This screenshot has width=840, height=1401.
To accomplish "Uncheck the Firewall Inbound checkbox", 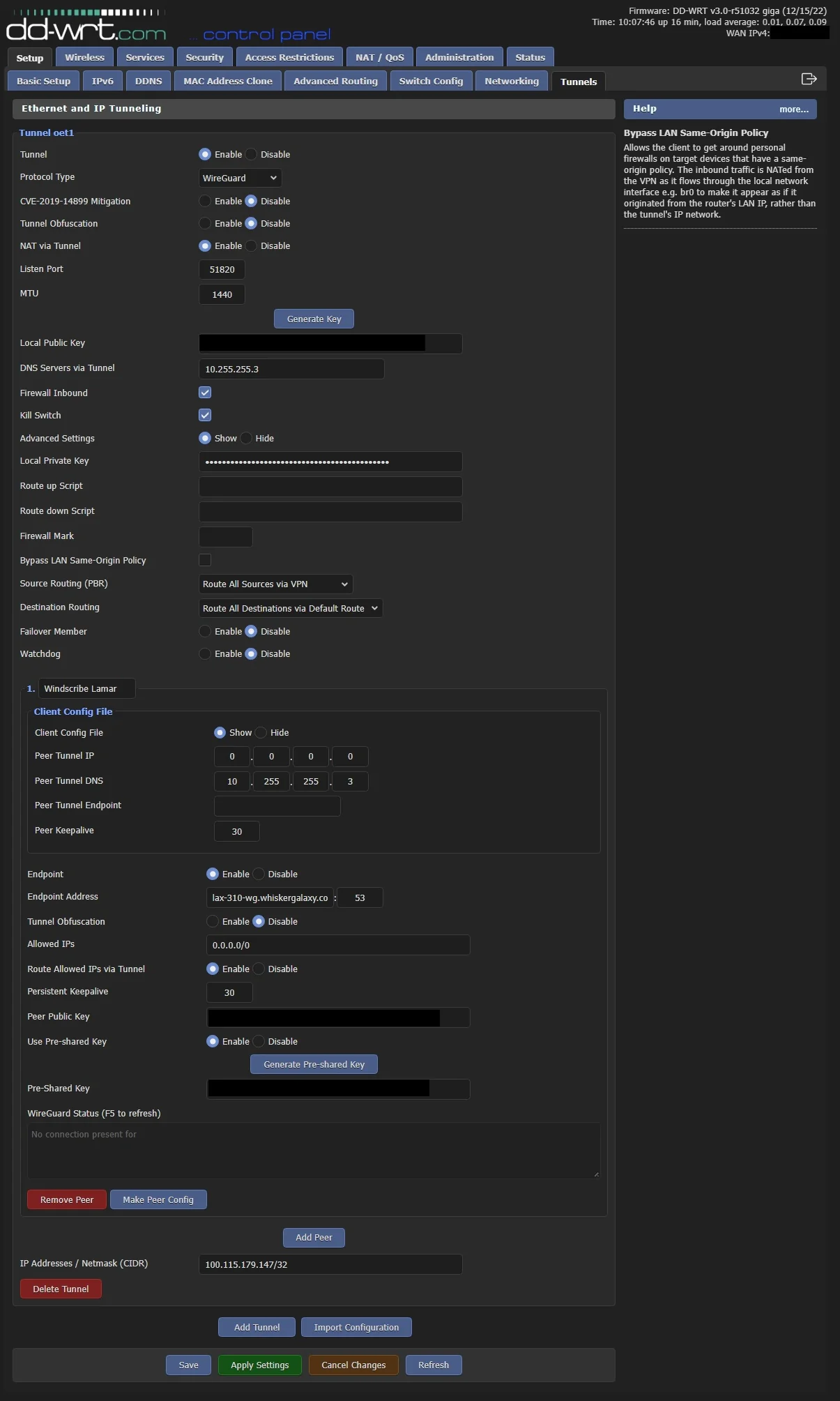I will point(205,393).
